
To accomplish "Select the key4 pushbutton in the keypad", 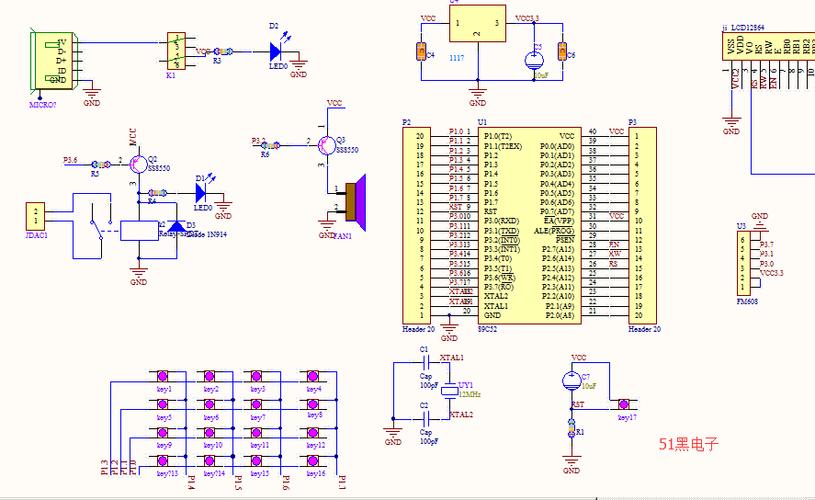I will 312,375.
